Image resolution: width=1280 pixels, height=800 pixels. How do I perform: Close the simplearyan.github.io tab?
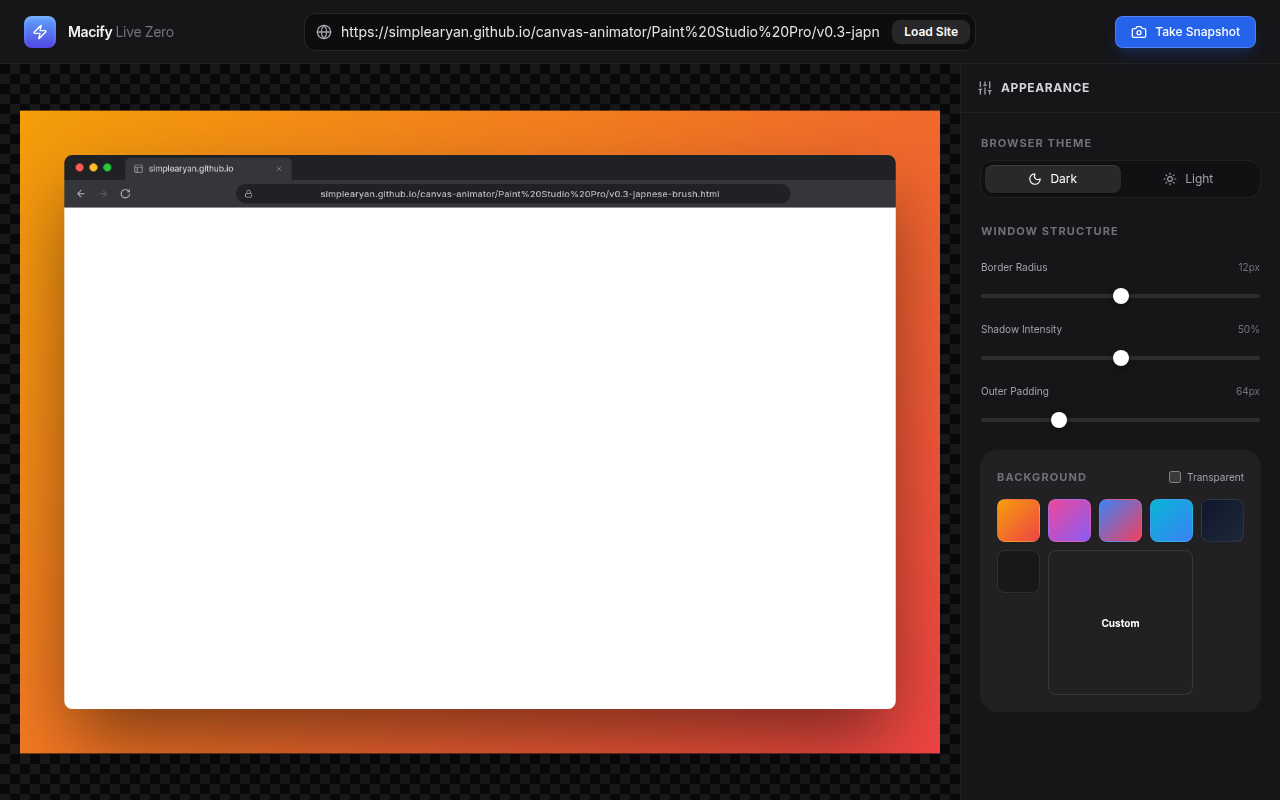point(279,169)
